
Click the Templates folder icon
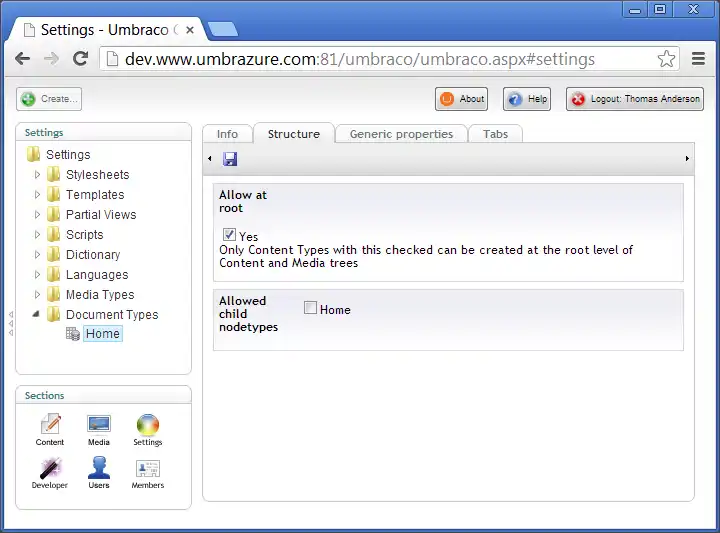click(54, 195)
